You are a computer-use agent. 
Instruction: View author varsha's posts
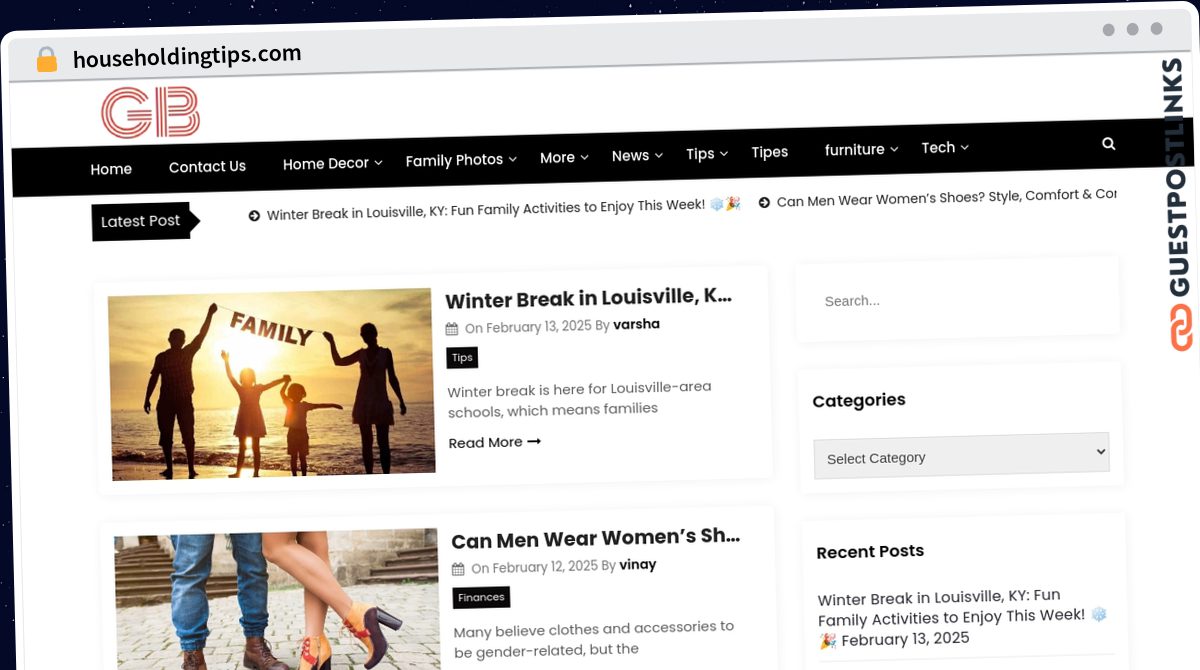(x=636, y=324)
